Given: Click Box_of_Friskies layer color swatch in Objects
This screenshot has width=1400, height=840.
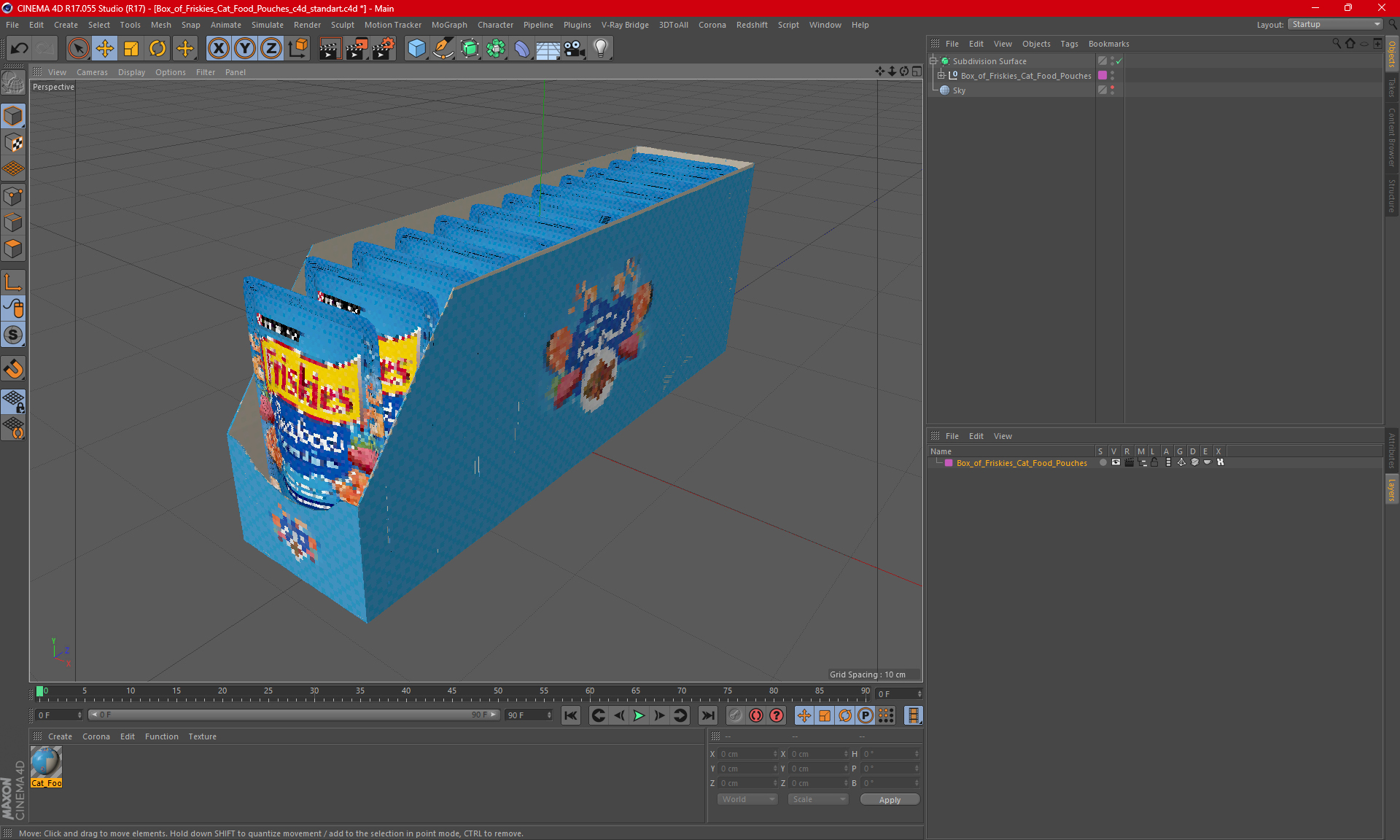Looking at the screenshot, I should 1102,76.
